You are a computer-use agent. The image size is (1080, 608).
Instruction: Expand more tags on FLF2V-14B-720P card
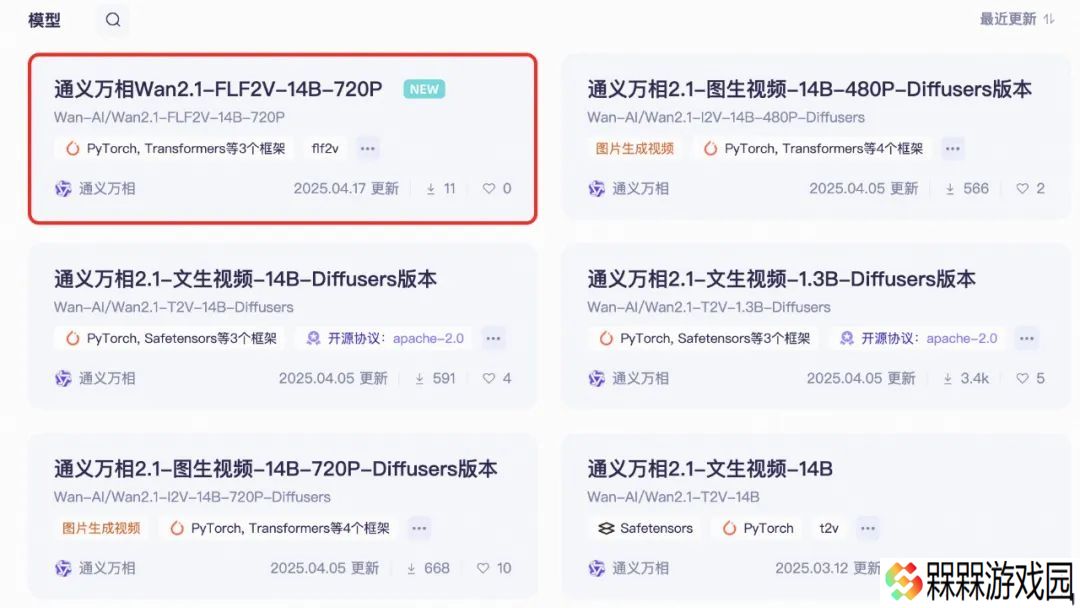tap(368, 148)
